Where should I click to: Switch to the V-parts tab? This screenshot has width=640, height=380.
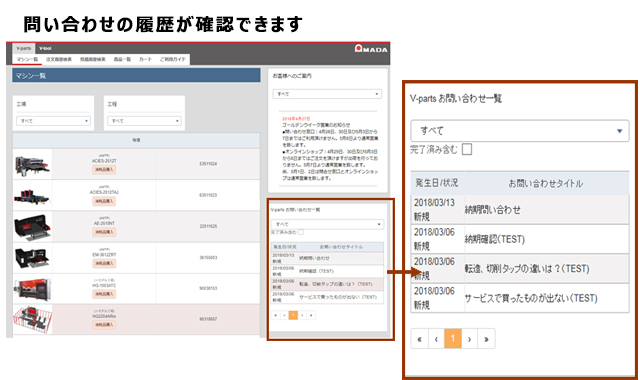click(24, 48)
